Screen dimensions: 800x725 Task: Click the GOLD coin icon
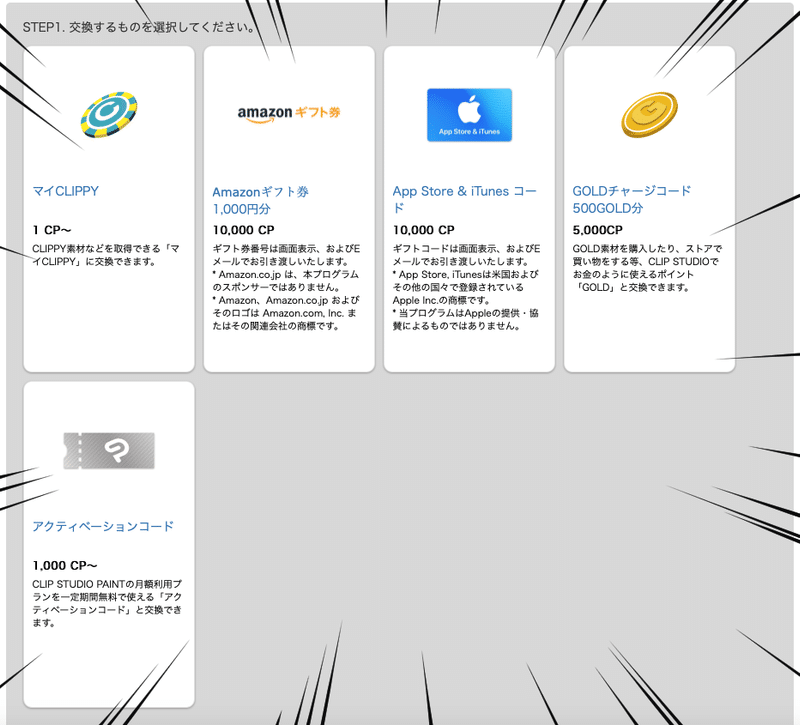[649, 115]
